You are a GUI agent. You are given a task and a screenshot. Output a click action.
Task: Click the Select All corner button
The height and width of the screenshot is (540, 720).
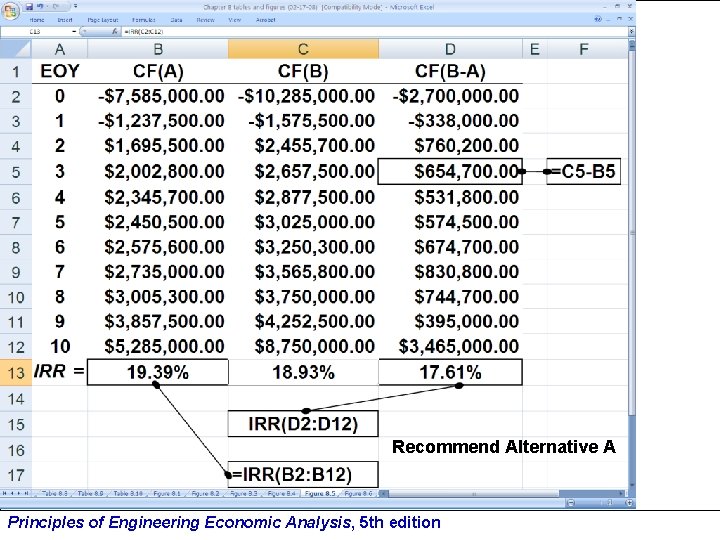pos(16,49)
